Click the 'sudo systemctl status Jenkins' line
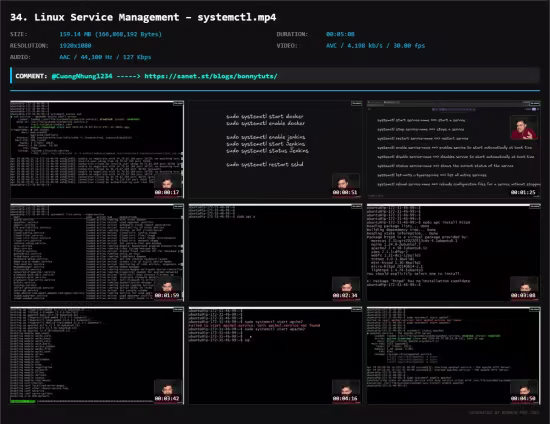 267,150
